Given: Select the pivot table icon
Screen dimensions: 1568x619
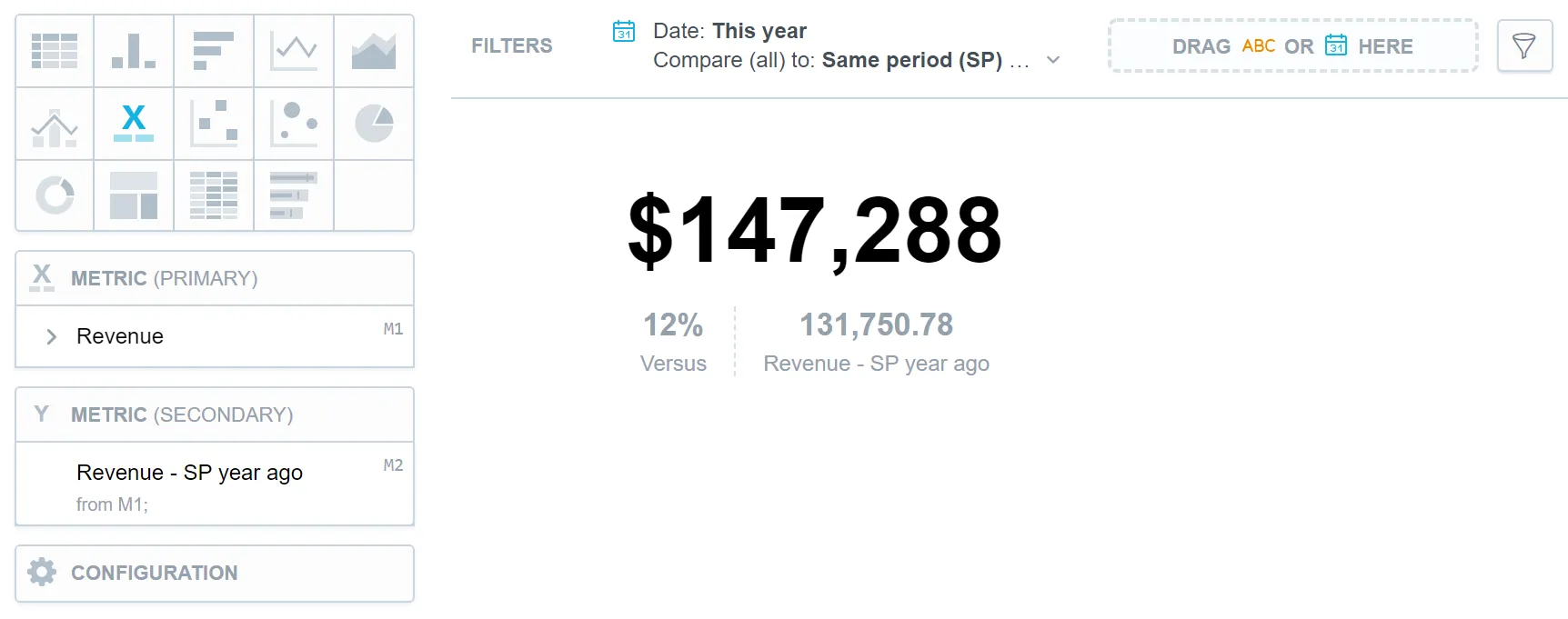Looking at the screenshot, I should click(214, 195).
